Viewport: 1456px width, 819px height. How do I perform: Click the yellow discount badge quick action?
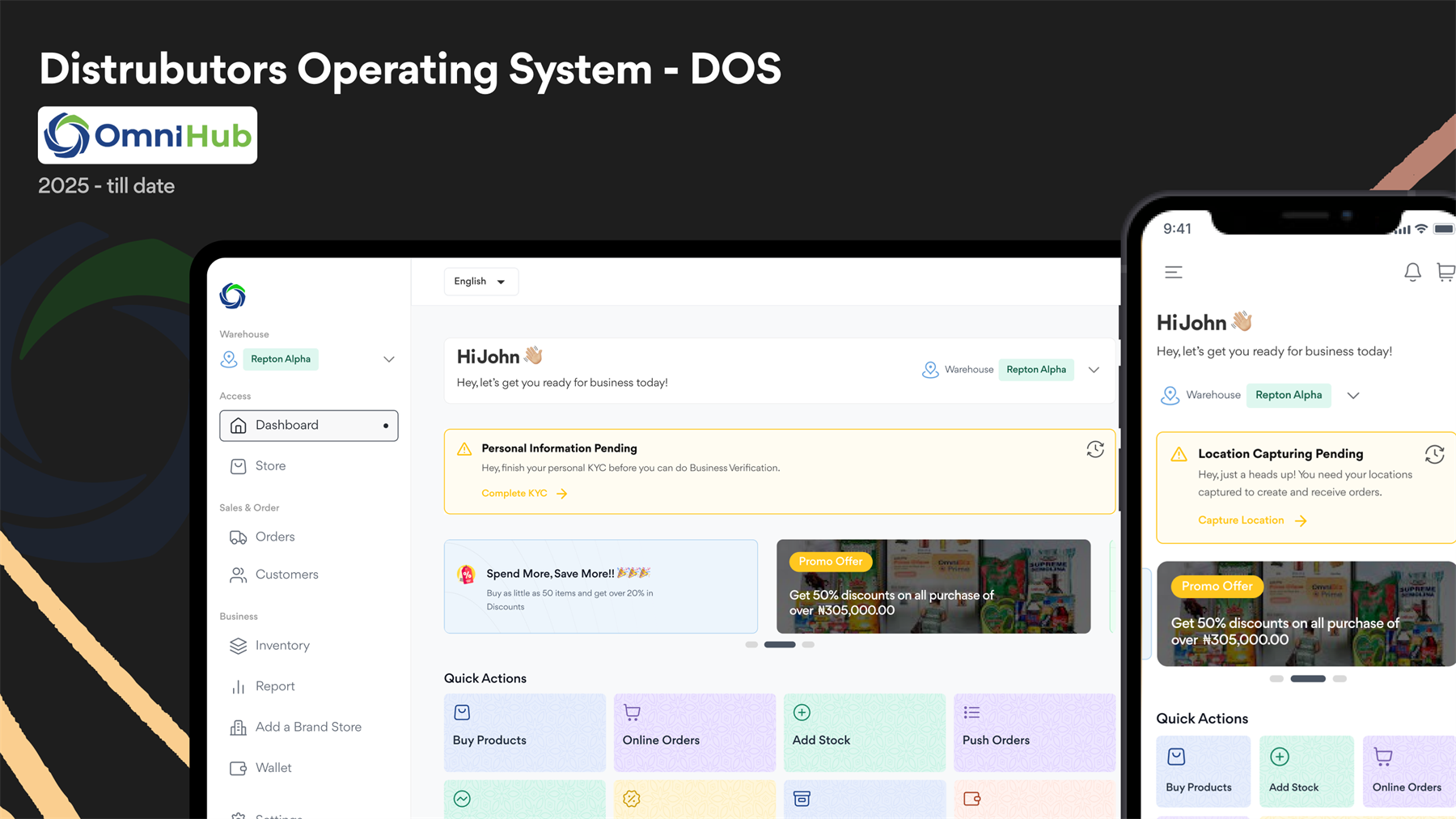tap(632, 800)
